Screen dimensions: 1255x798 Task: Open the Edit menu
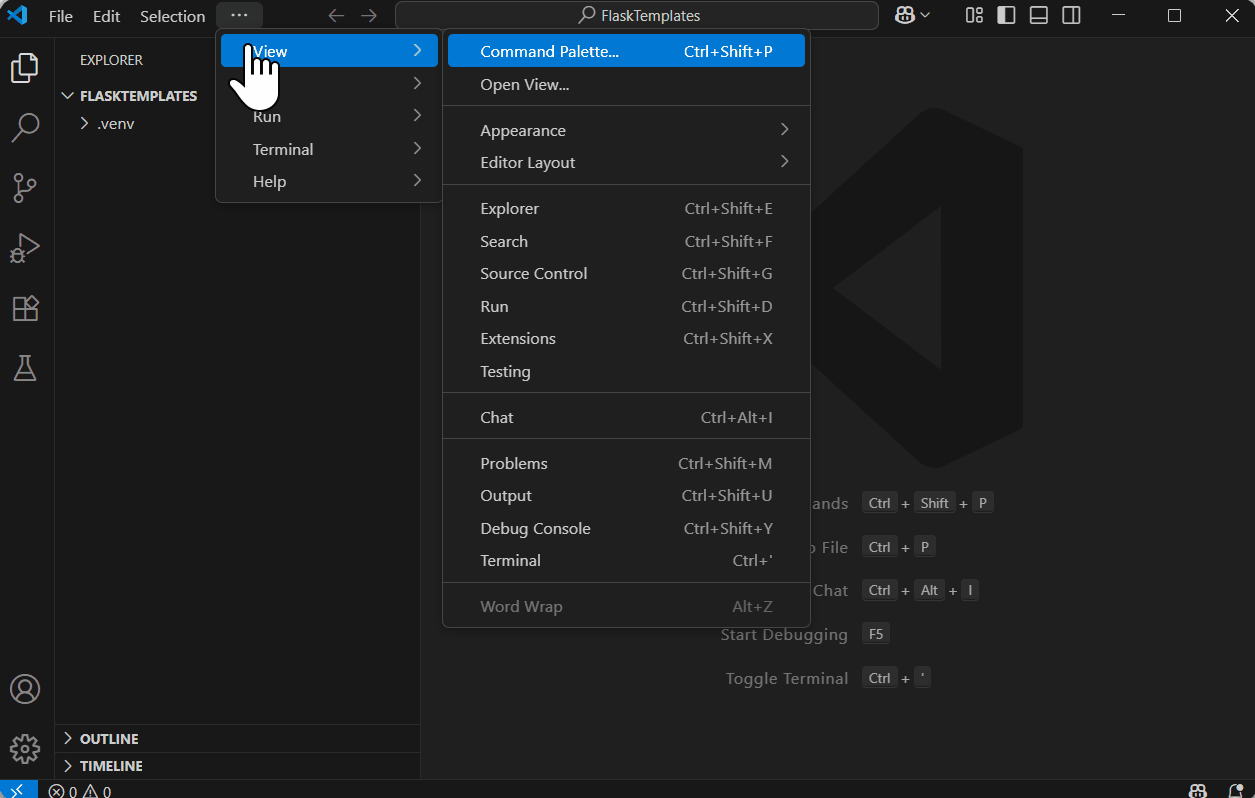[106, 16]
